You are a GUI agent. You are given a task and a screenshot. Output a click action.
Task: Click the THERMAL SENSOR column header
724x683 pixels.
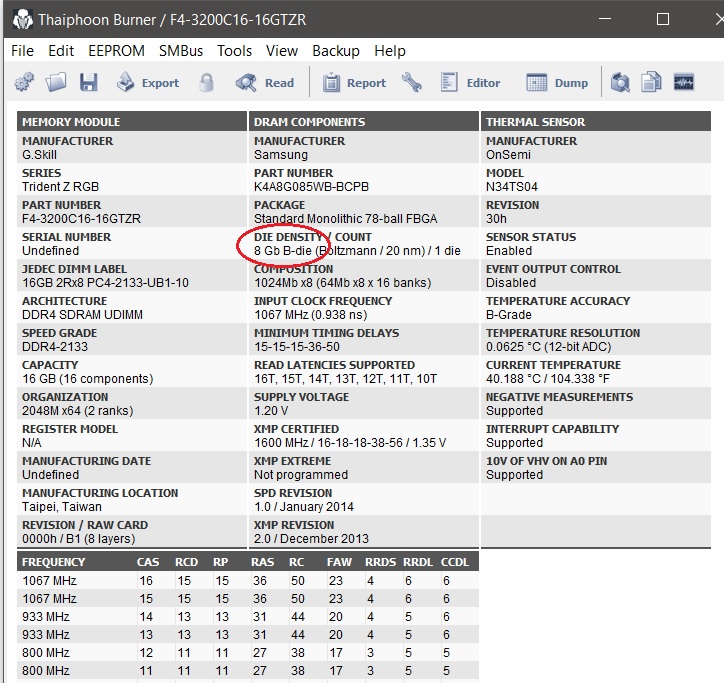click(596, 121)
